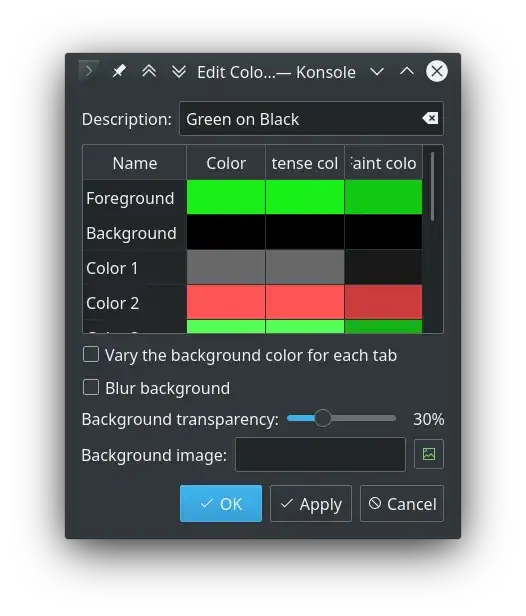Click the keep above others double-up arrow
This screenshot has width=526, height=616.
pos(149,72)
